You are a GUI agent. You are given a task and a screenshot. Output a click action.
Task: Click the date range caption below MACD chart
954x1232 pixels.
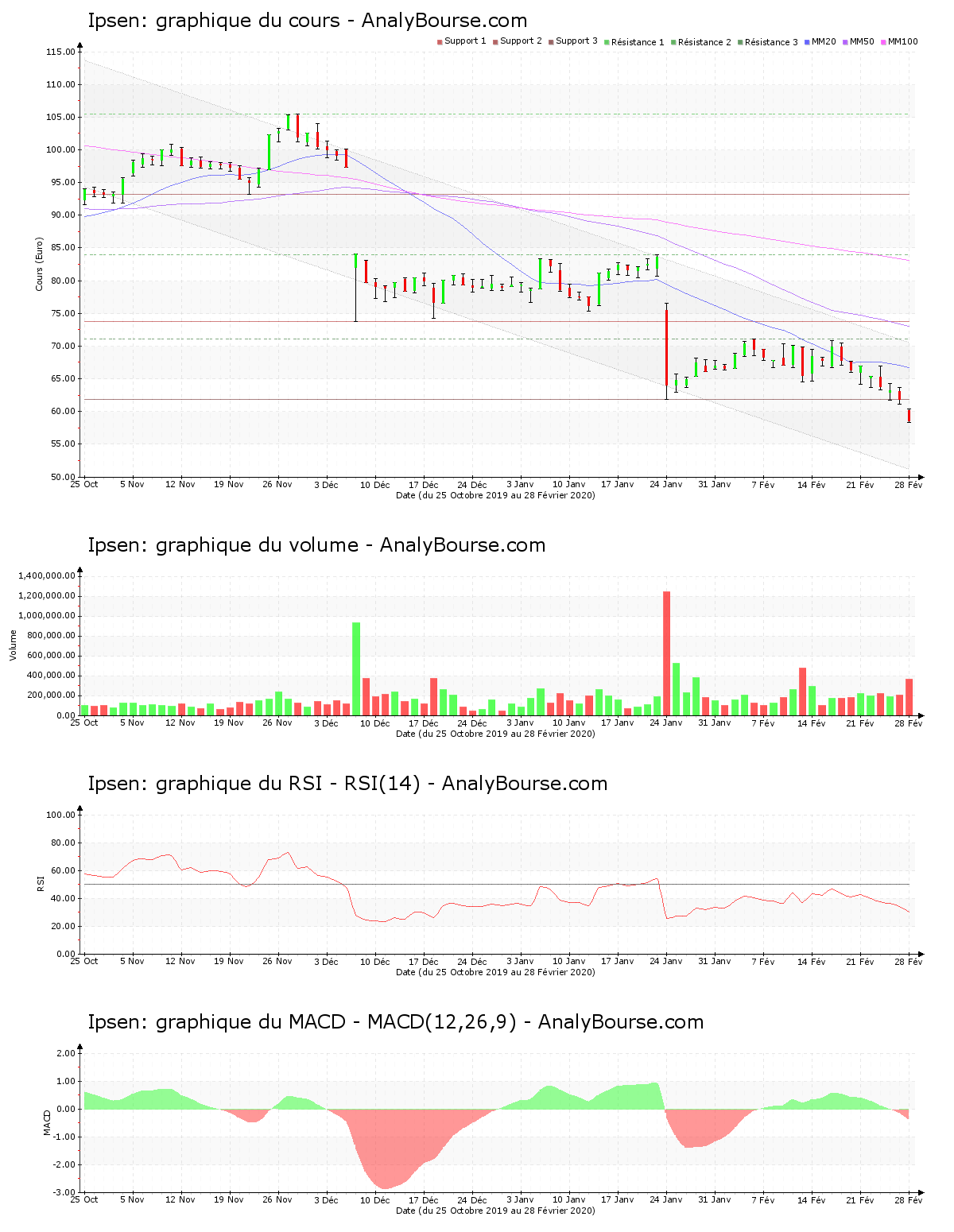click(495, 1211)
